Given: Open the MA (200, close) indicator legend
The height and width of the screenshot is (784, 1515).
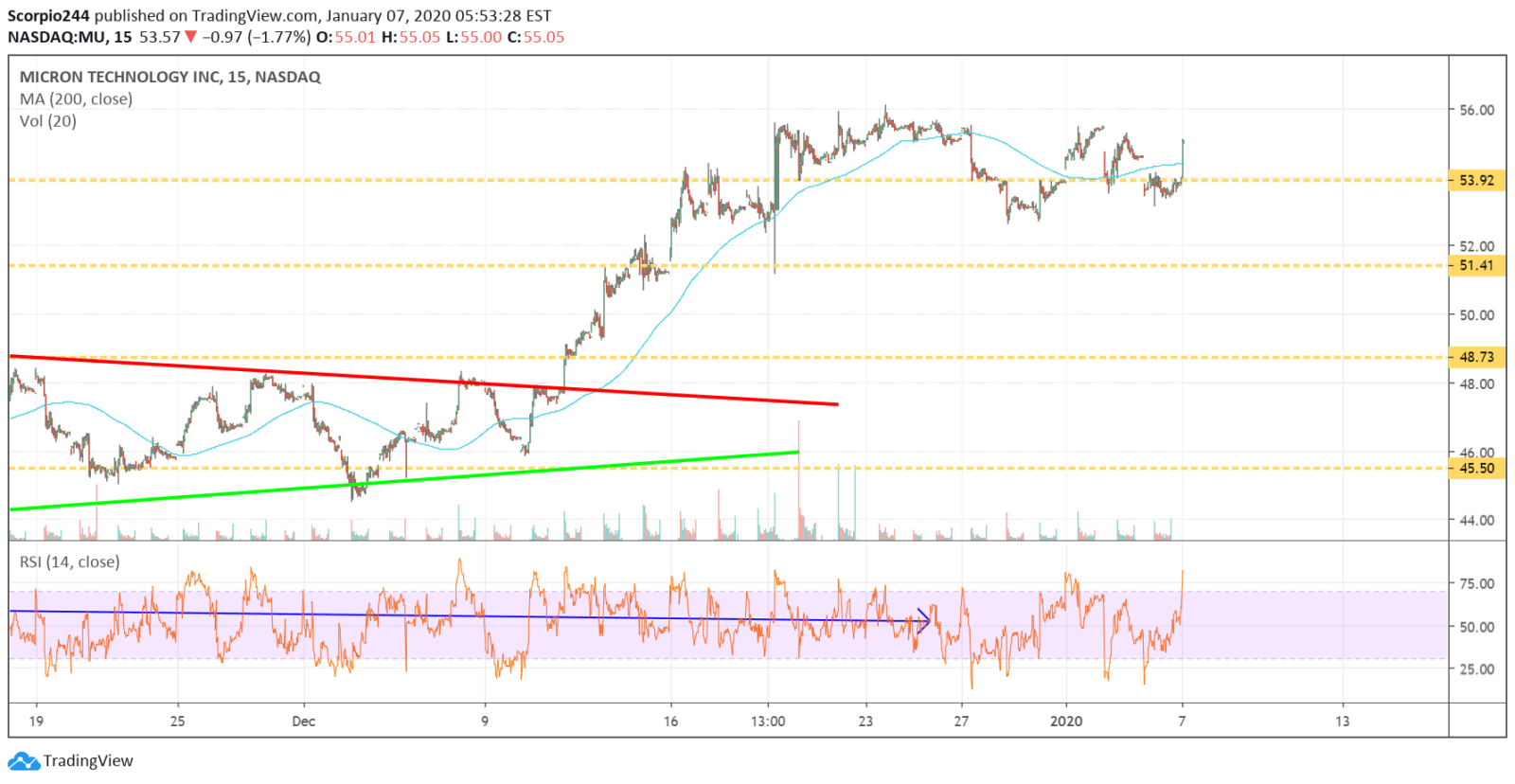Looking at the screenshot, I should (76, 99).
